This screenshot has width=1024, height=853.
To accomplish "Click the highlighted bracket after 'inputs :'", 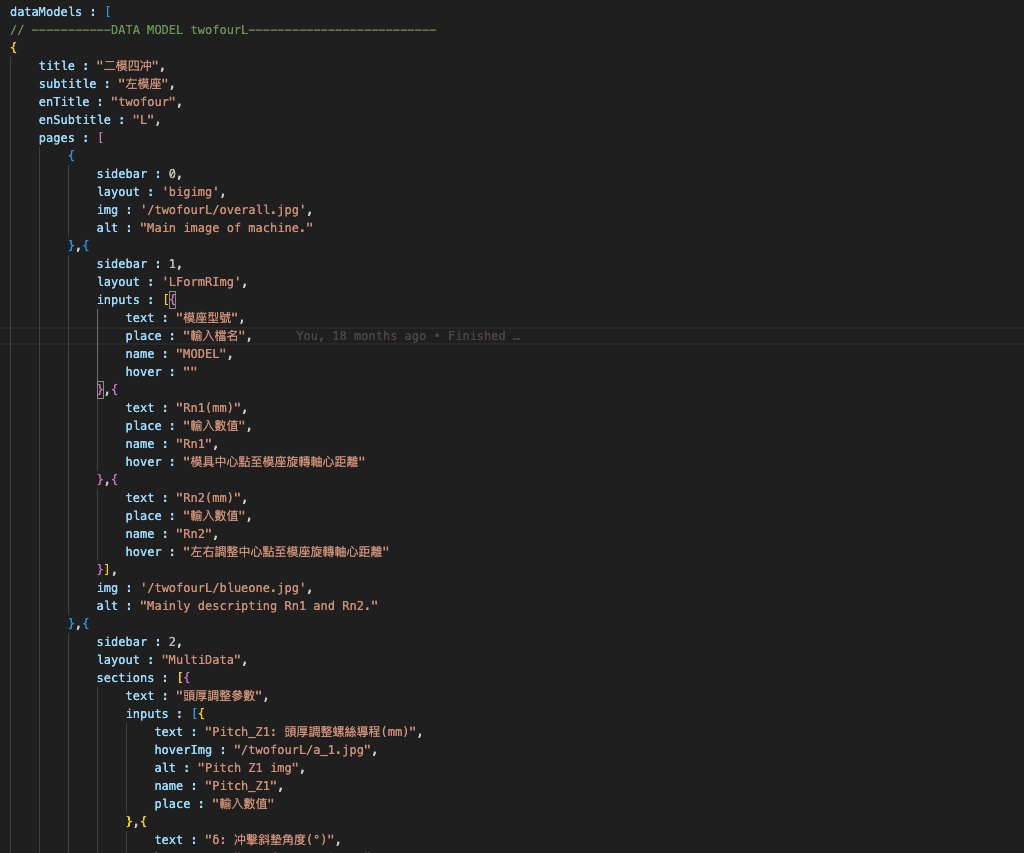I will click(x=172, y=300).
